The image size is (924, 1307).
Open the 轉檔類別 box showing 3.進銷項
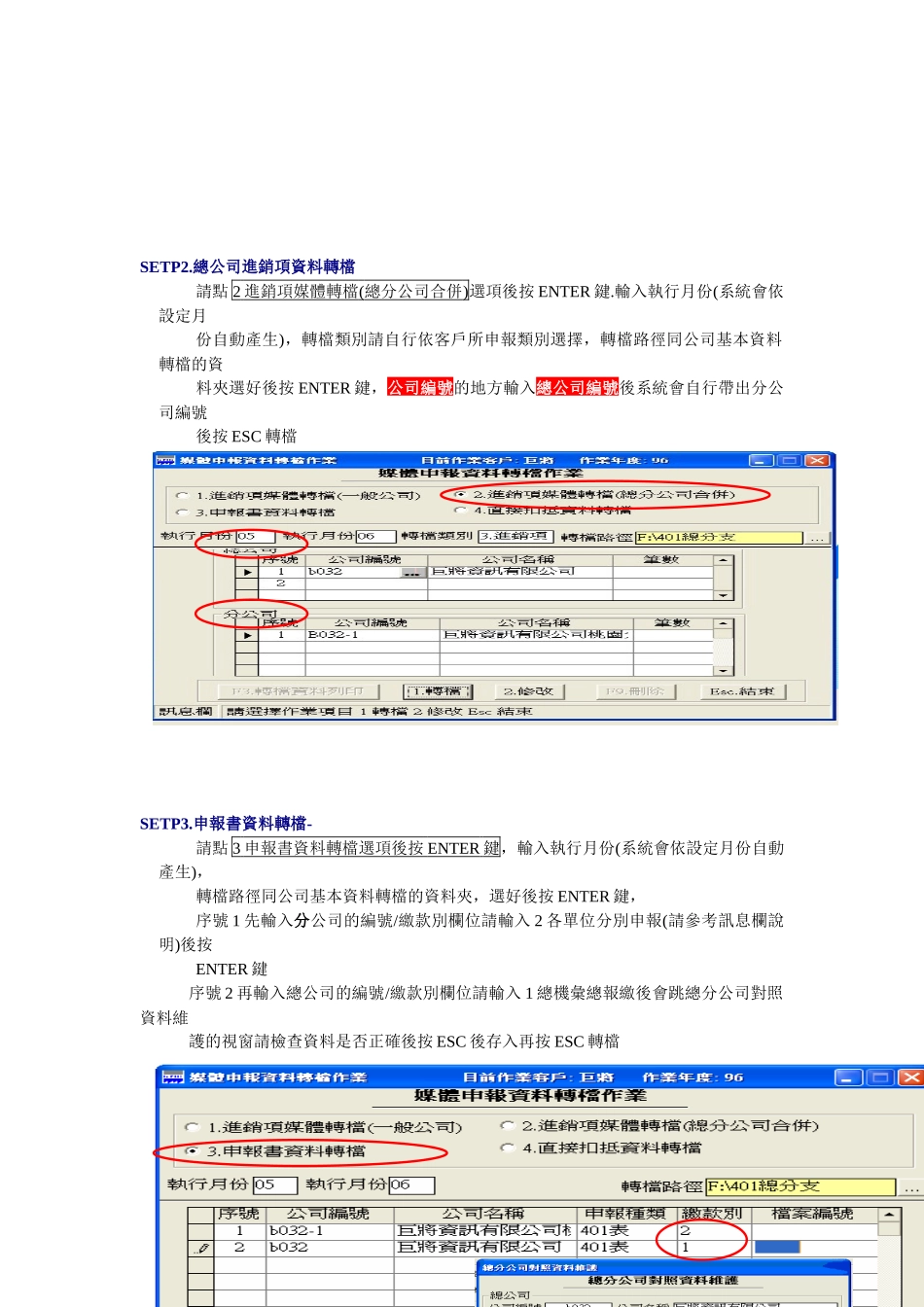(x=515, y=536)
